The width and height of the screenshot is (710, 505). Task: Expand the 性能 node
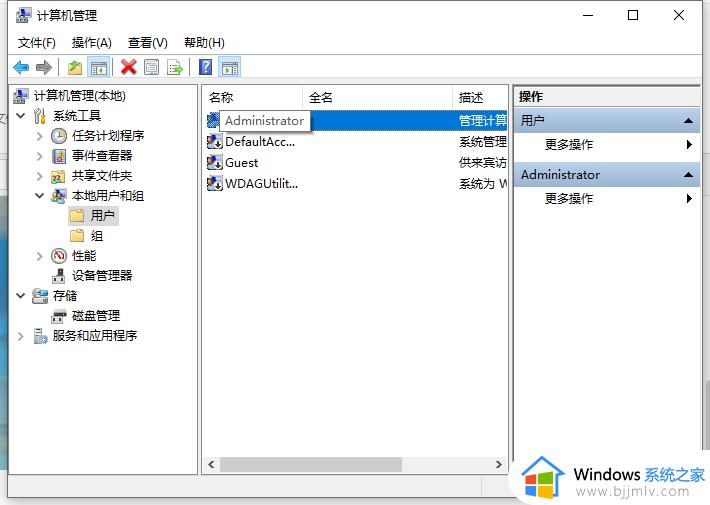tap(39, 256)
